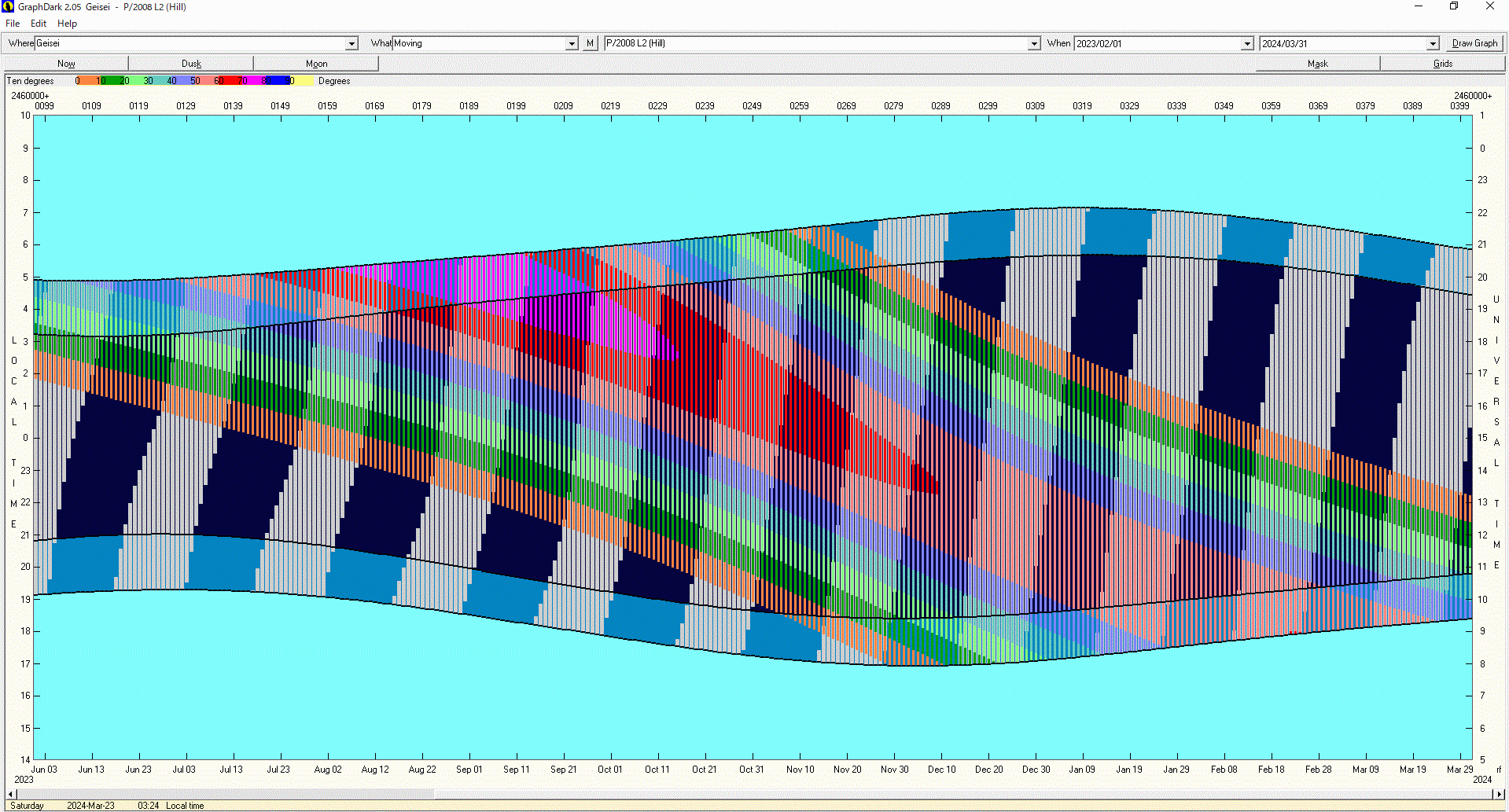1509x812 pixels.
Task: Expand the What Moving dropdown arrow
Action: pos(572,43)
